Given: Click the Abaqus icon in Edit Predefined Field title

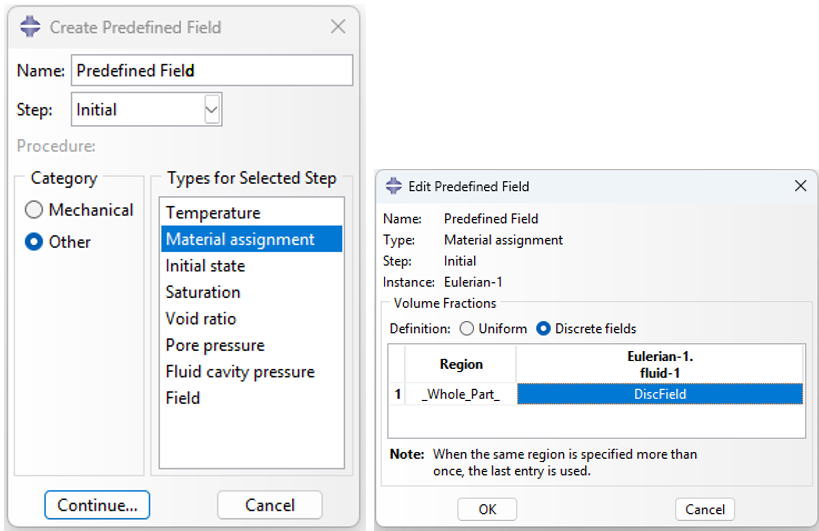Looking at the screenshot, I should 393,186.
